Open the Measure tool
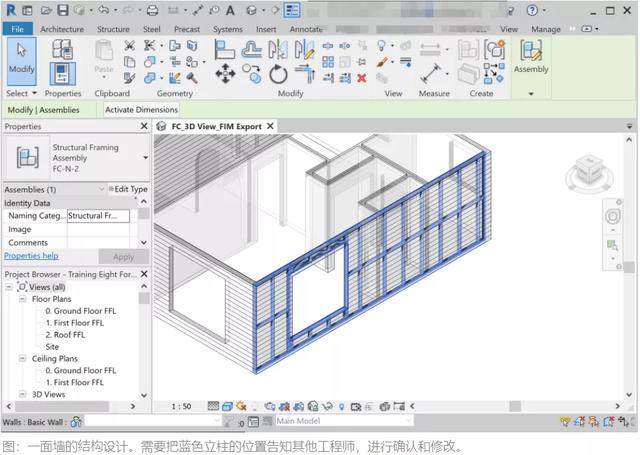640x455 pixels. click(433, 72)
